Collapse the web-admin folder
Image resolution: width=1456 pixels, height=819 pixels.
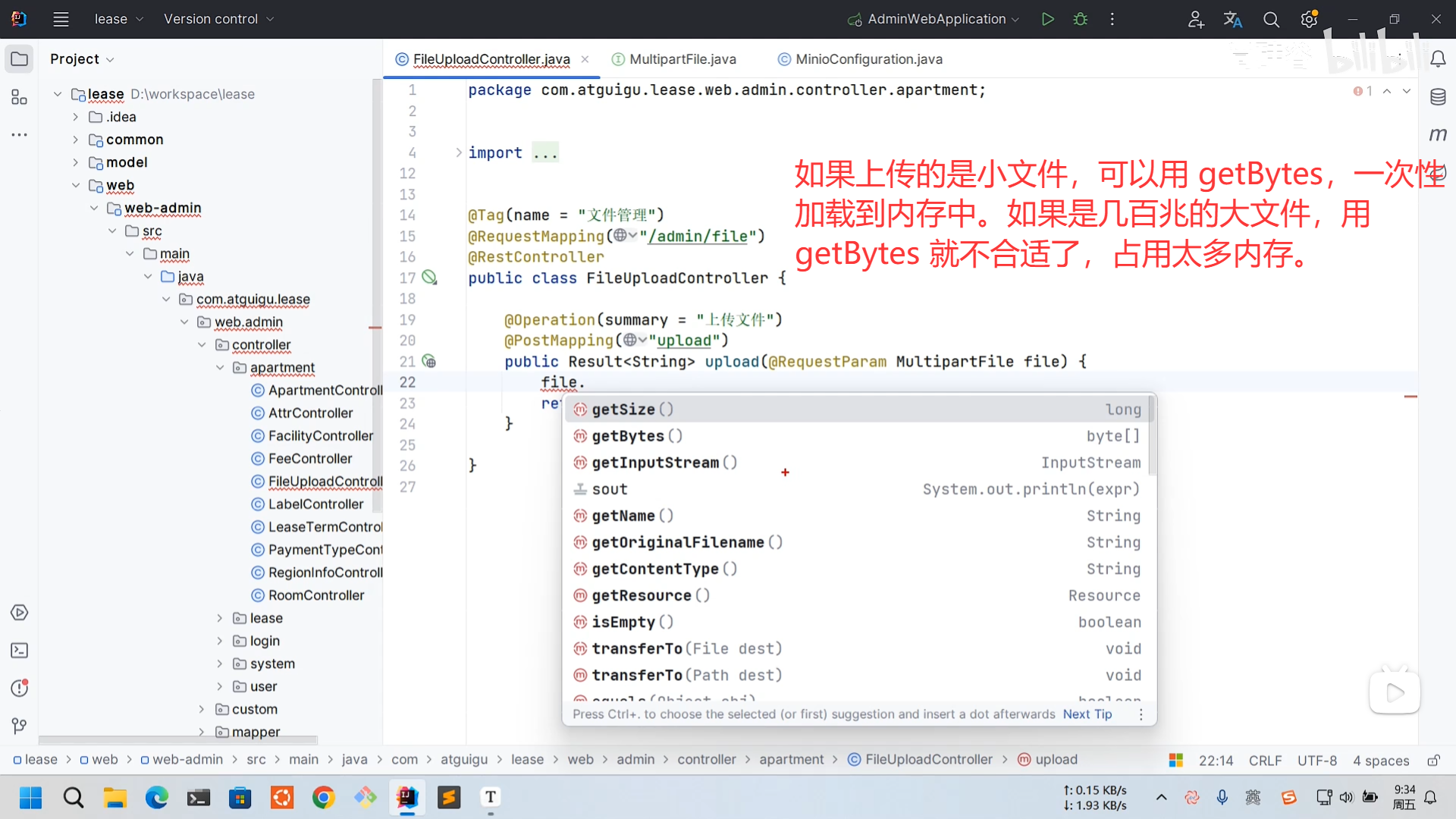click(94, 208)
